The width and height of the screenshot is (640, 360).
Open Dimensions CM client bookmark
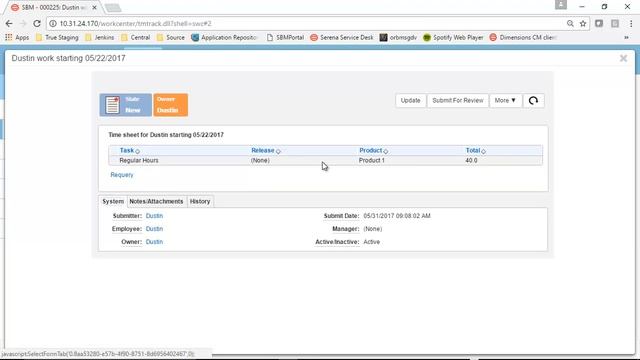[x=522, y=38]
